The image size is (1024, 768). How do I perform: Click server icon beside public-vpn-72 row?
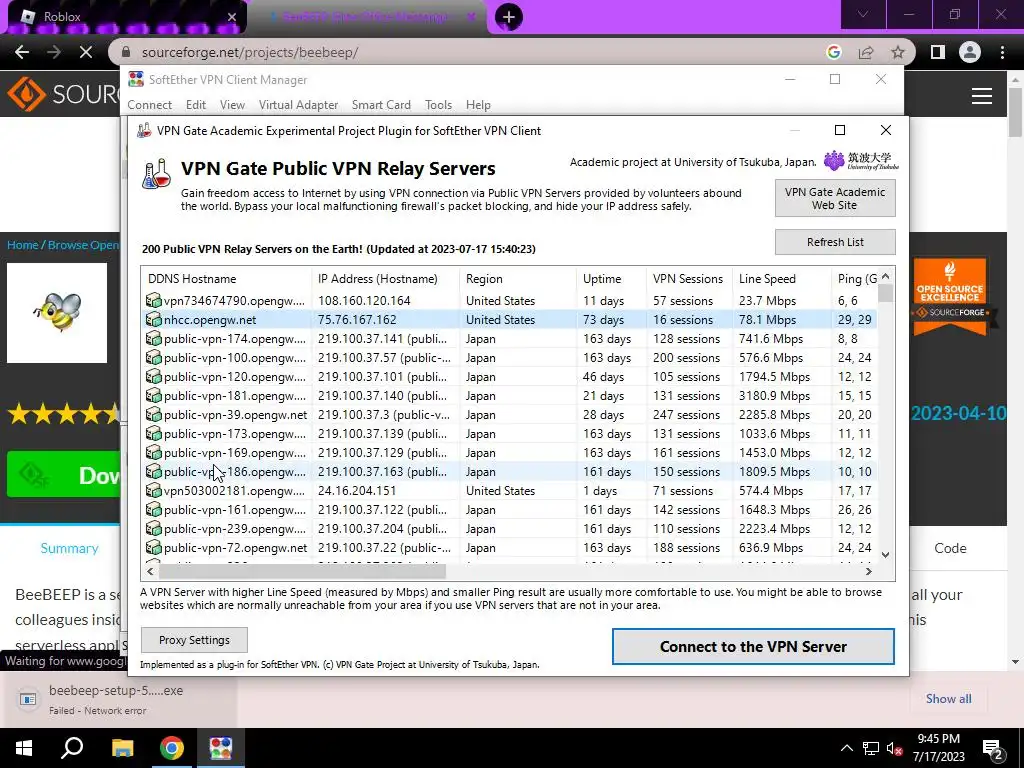(153, 547)
